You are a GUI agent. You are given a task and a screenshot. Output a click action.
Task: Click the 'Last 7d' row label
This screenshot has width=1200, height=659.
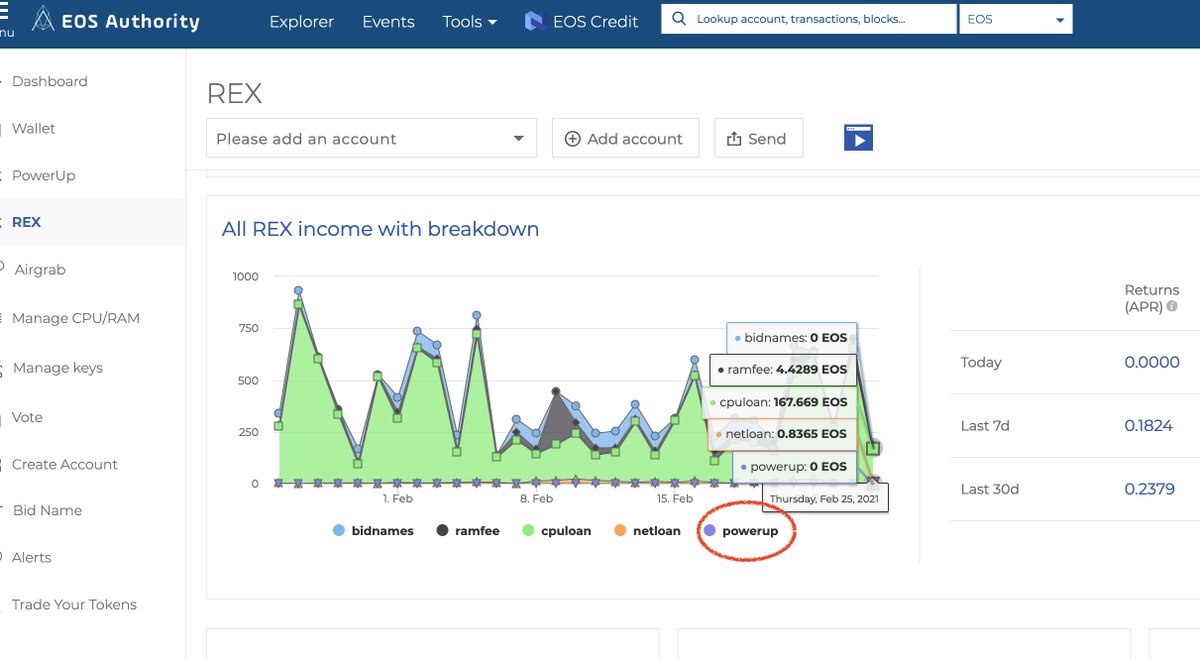pos(985,425)
